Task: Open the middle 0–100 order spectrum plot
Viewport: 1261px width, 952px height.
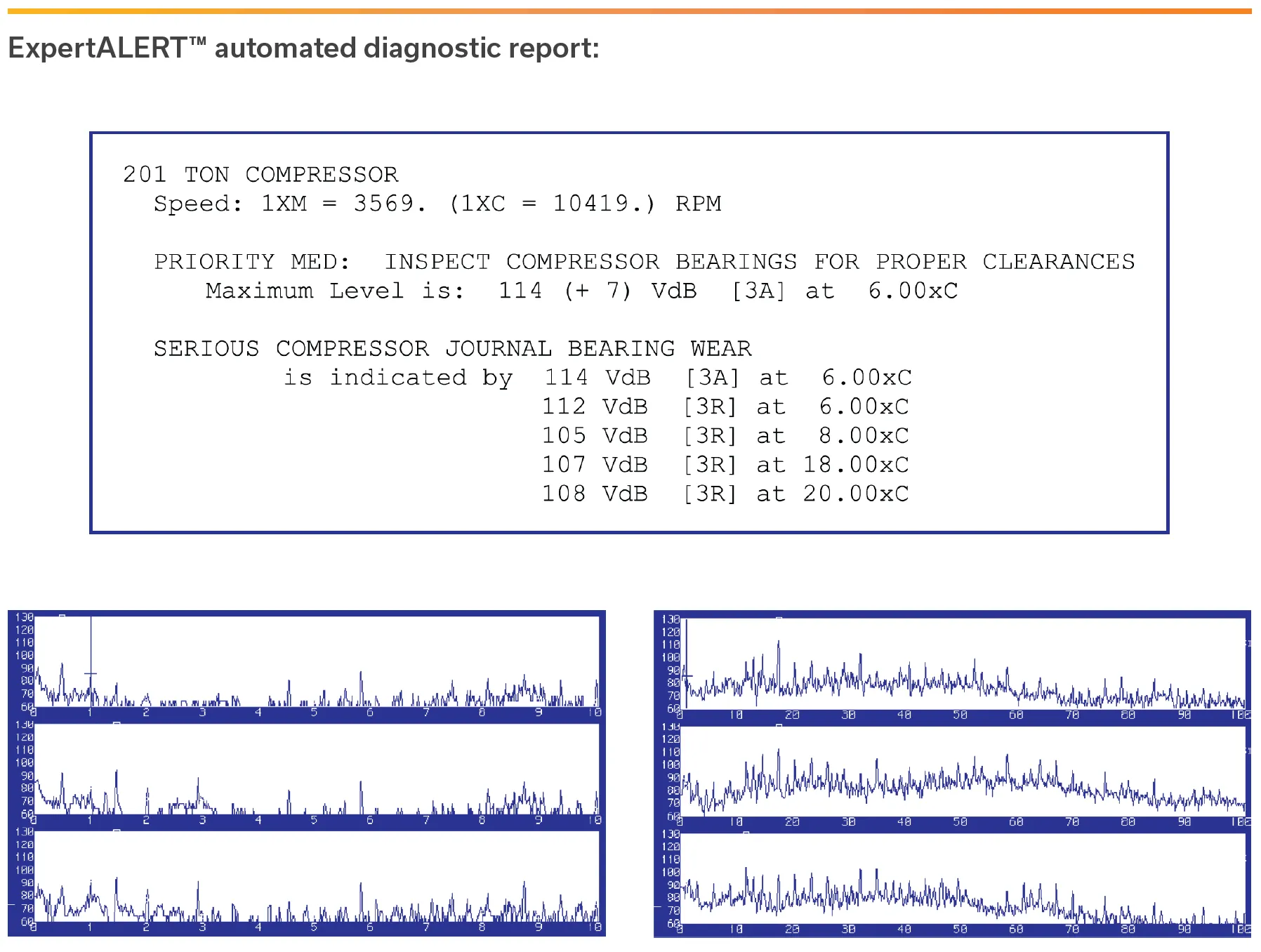Action: pyautogui.click(x=963, y=771)
